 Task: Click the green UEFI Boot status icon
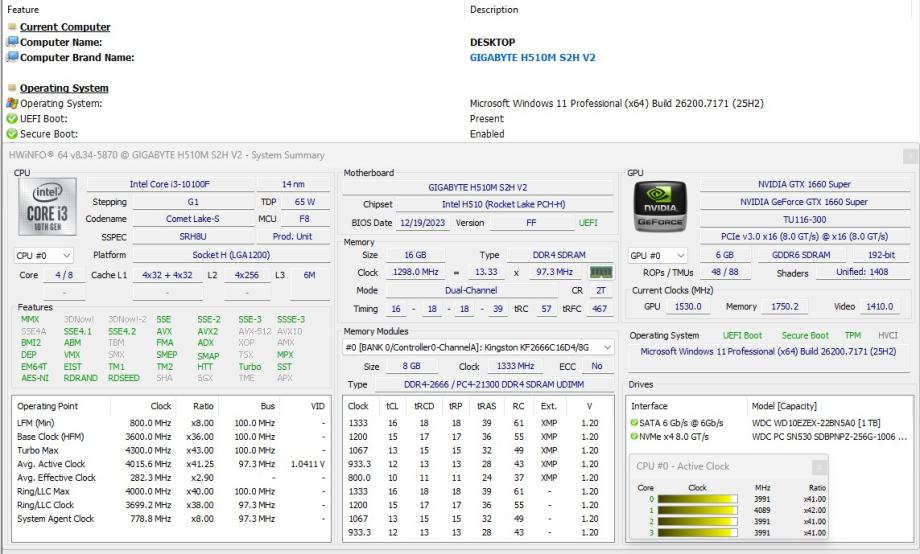[12, 118]
